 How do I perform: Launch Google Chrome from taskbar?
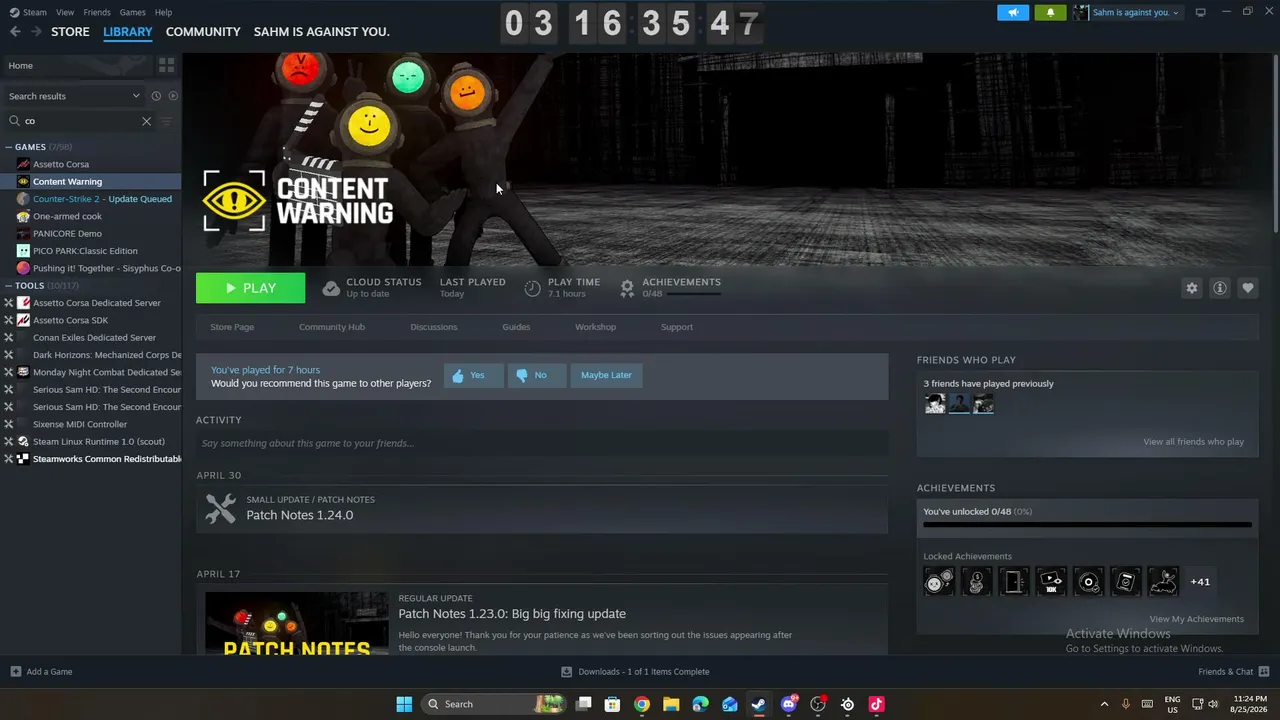click(642, 704)
